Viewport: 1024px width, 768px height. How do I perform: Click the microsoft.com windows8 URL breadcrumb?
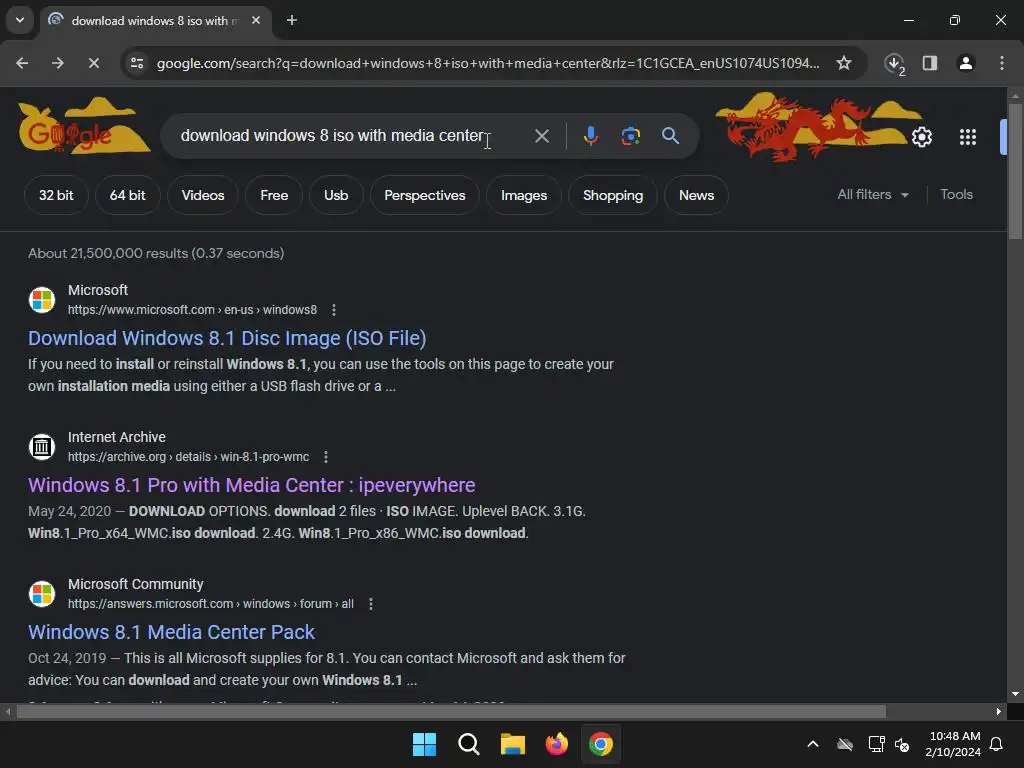[192, 310]
